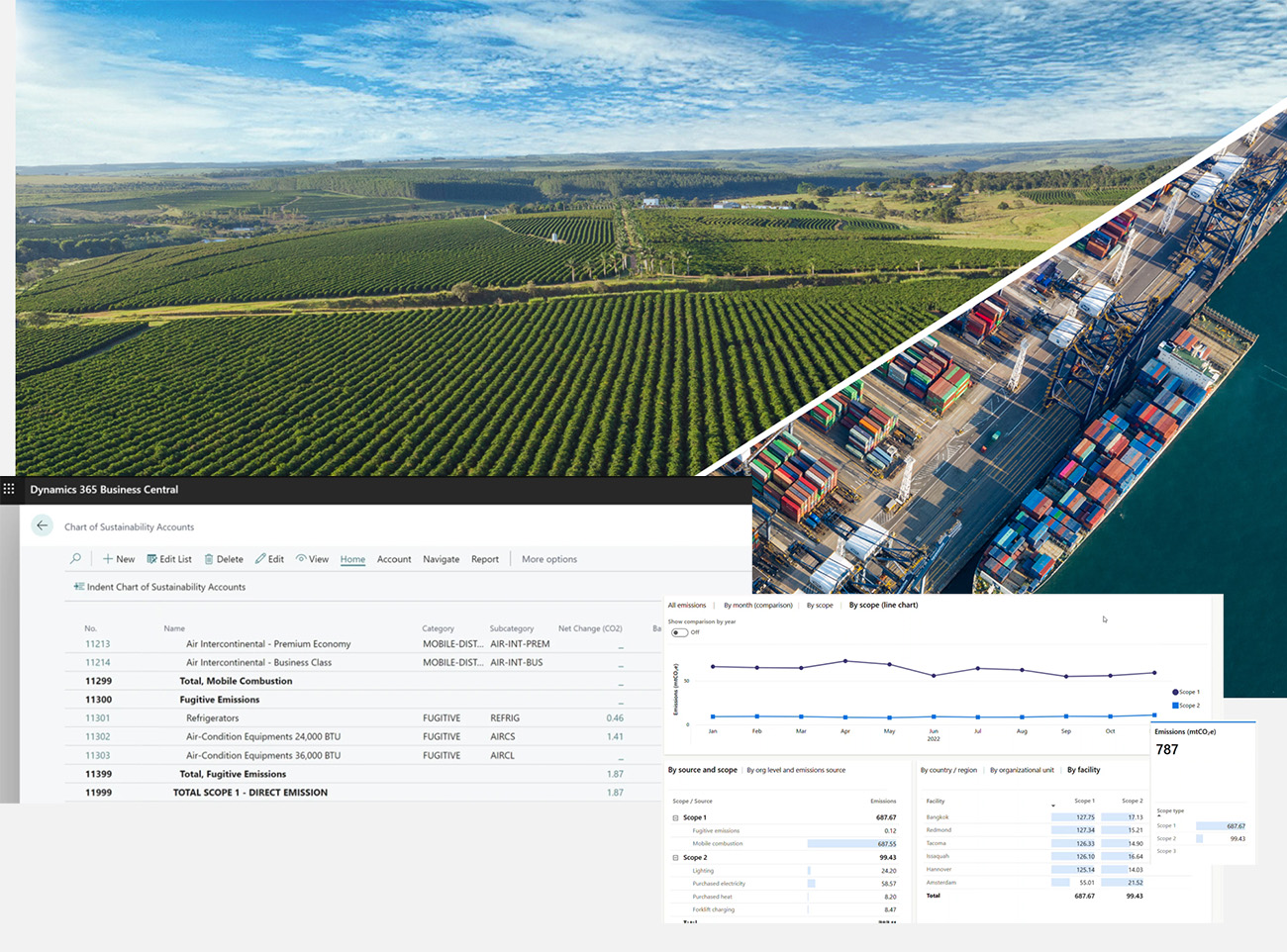
Task: Create a new account with New
Action: [119, 559]
